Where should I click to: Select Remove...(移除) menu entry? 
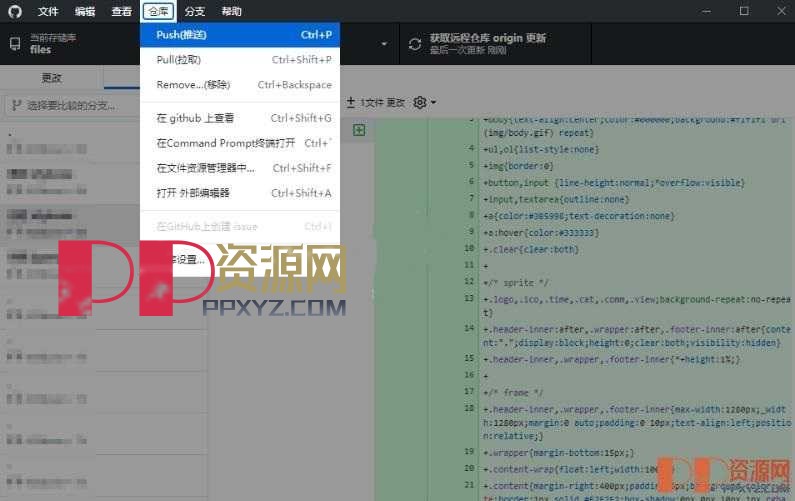240,85
